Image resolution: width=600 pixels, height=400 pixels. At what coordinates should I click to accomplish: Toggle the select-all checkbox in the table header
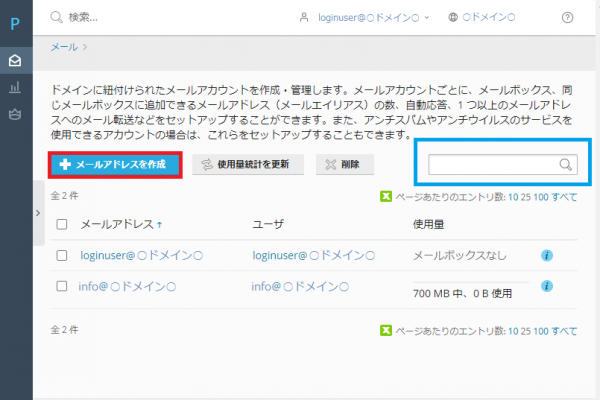point(61,226)
